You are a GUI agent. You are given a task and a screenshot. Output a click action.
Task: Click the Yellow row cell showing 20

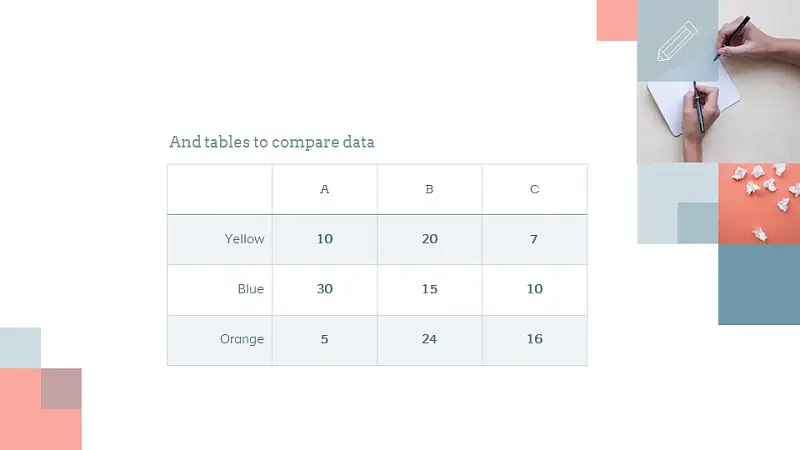point(430,239)
